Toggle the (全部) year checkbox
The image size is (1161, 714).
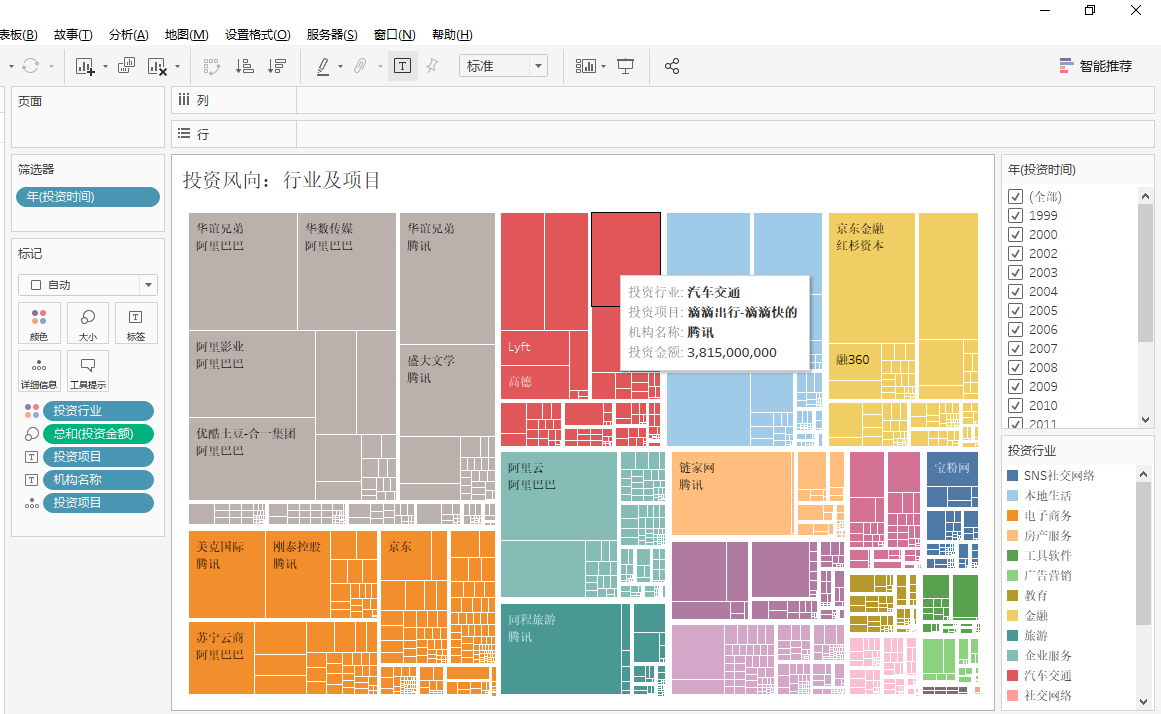(1015, 197)
